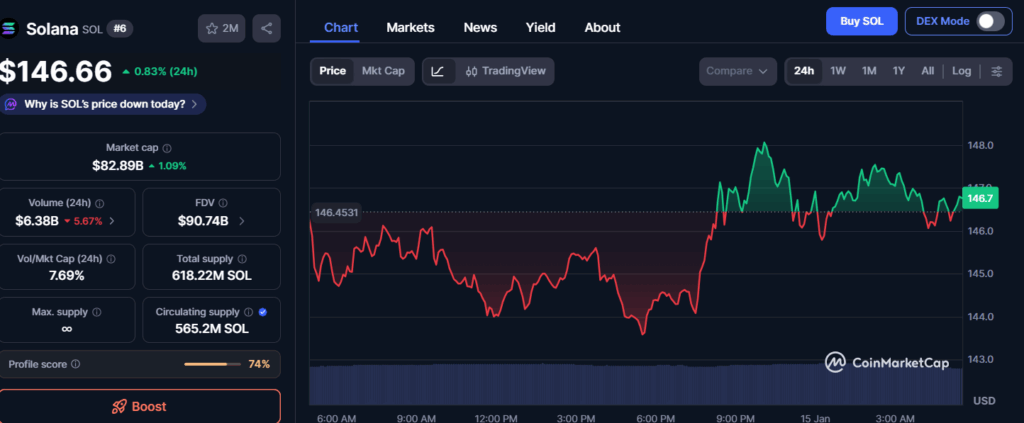
Task: Click the Solana logo icon
Action: click(10, 29)
